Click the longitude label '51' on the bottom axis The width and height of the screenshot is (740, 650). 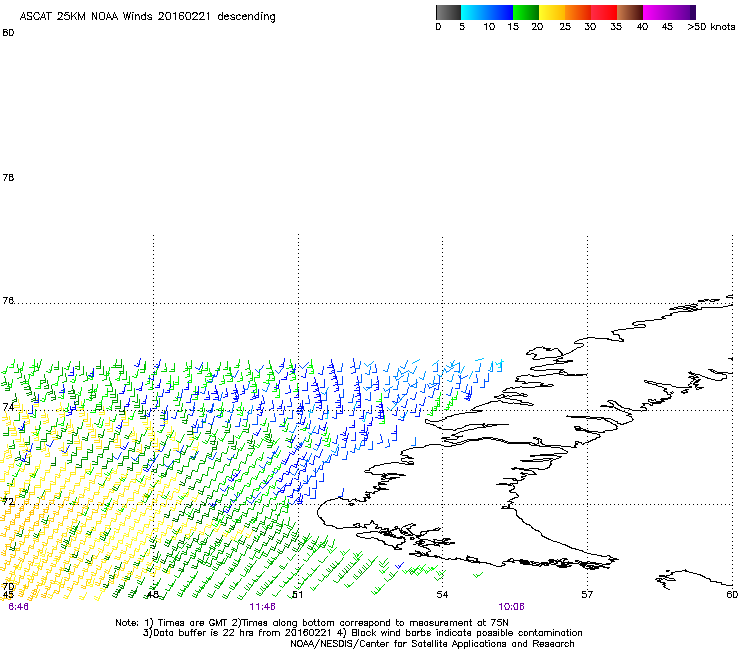pyautogui.click(x=297, y=595)
